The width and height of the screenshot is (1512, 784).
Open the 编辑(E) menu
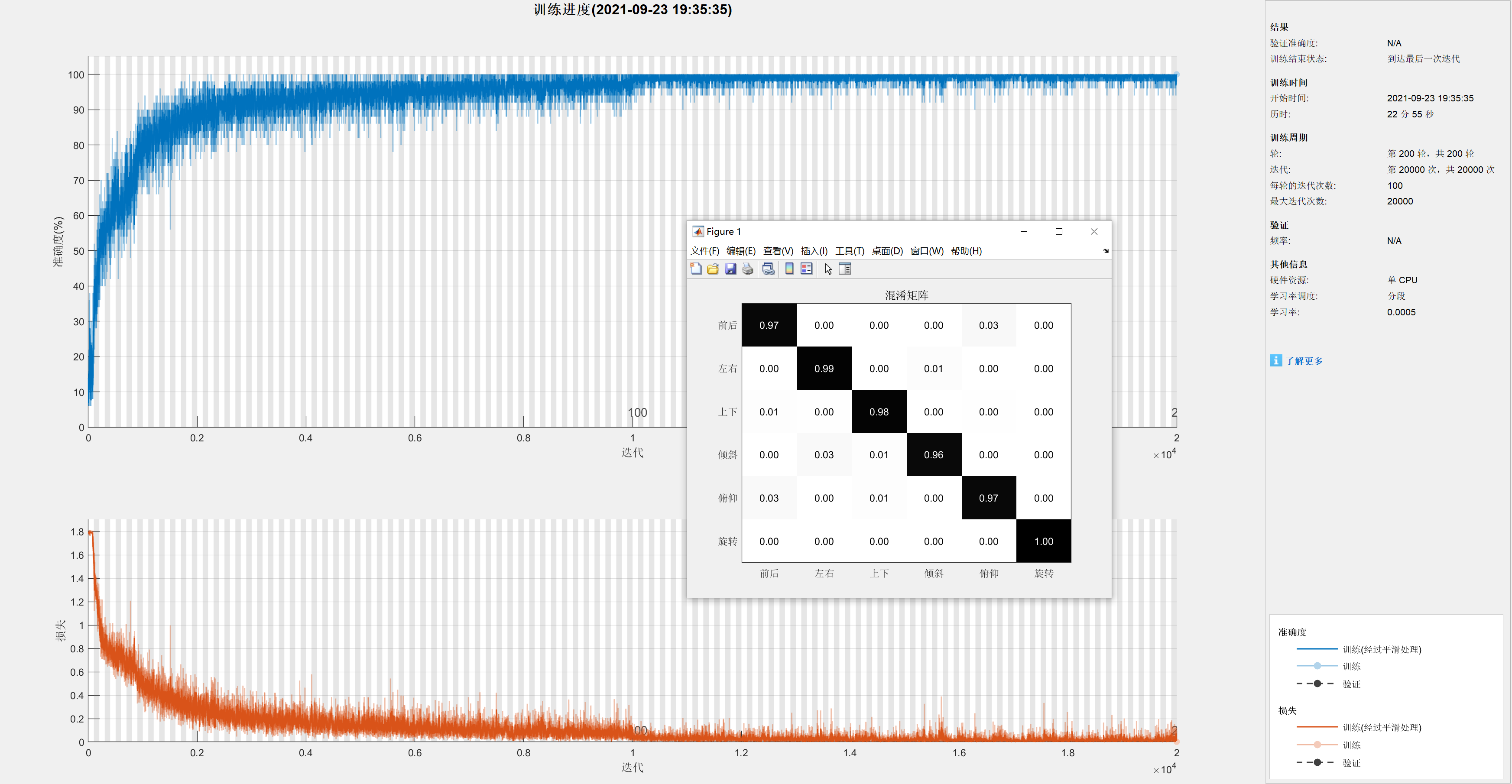pos(741,251)
